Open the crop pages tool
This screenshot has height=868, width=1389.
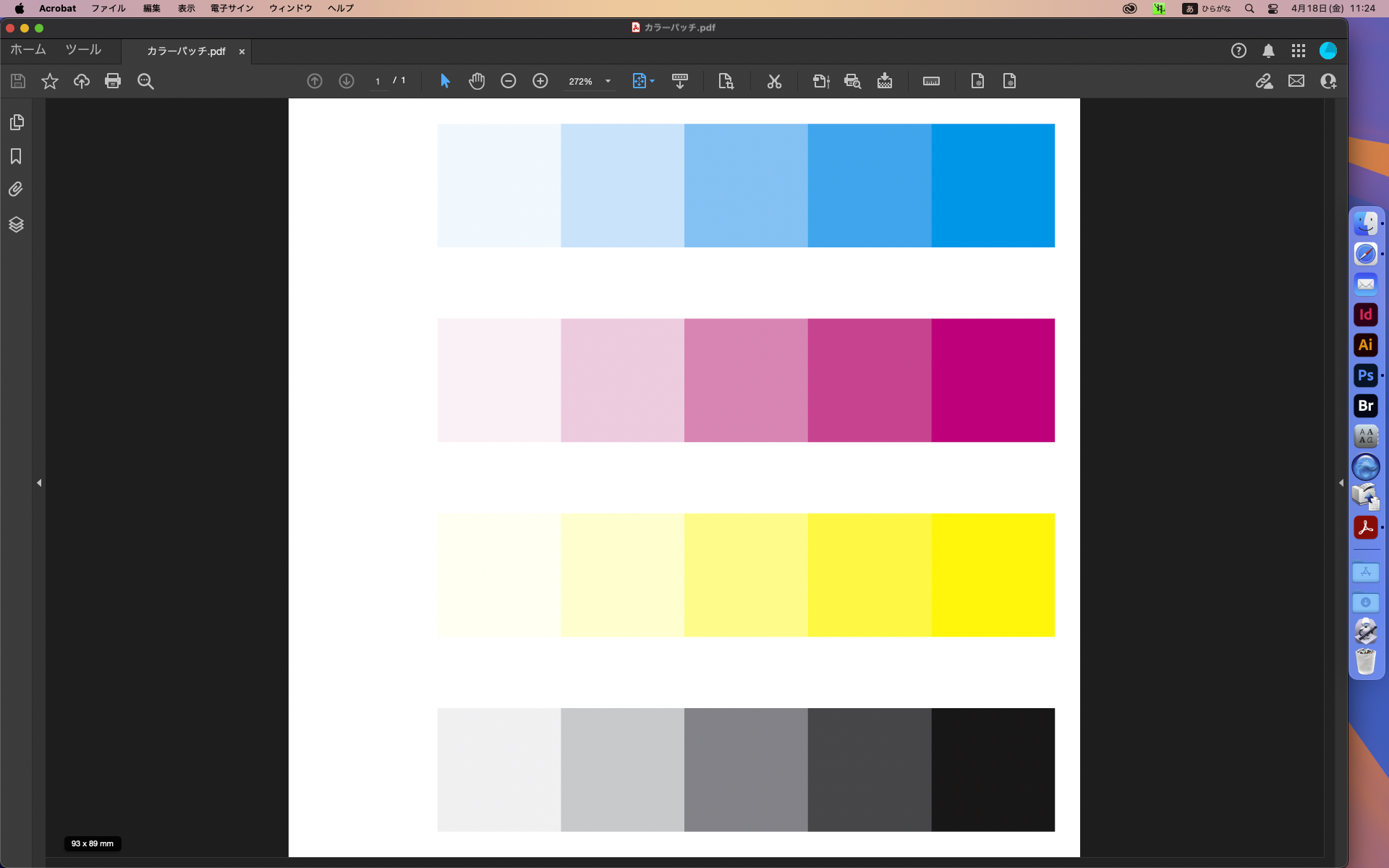point(726,81)
